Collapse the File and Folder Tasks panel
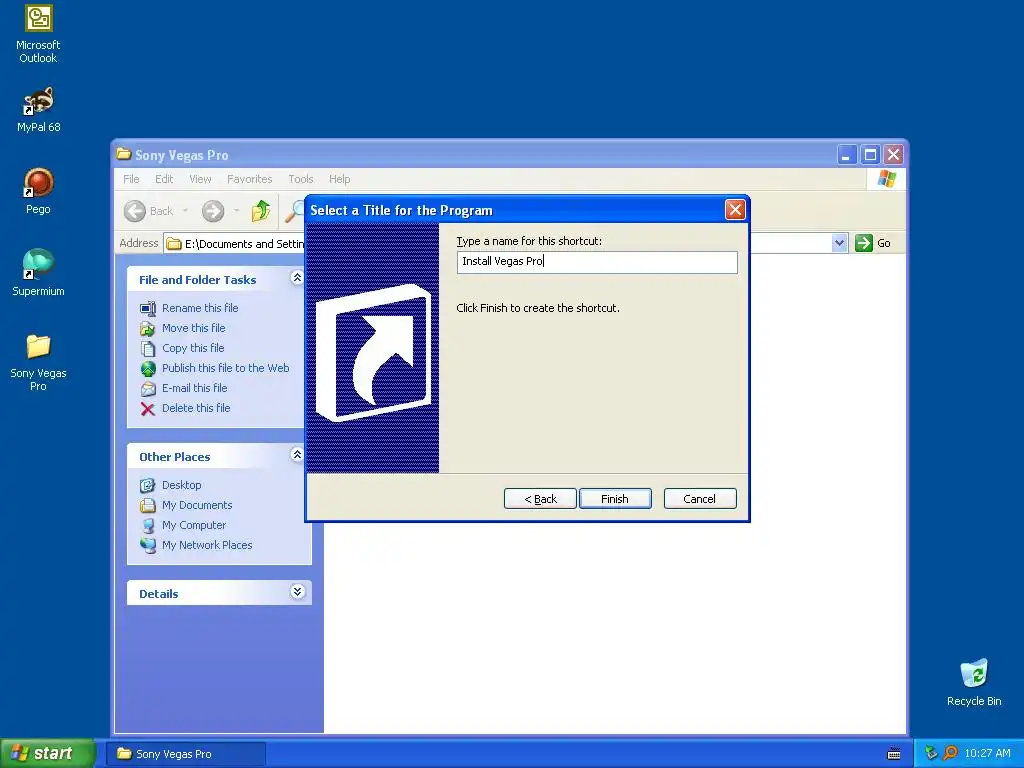 pos(297,278)
